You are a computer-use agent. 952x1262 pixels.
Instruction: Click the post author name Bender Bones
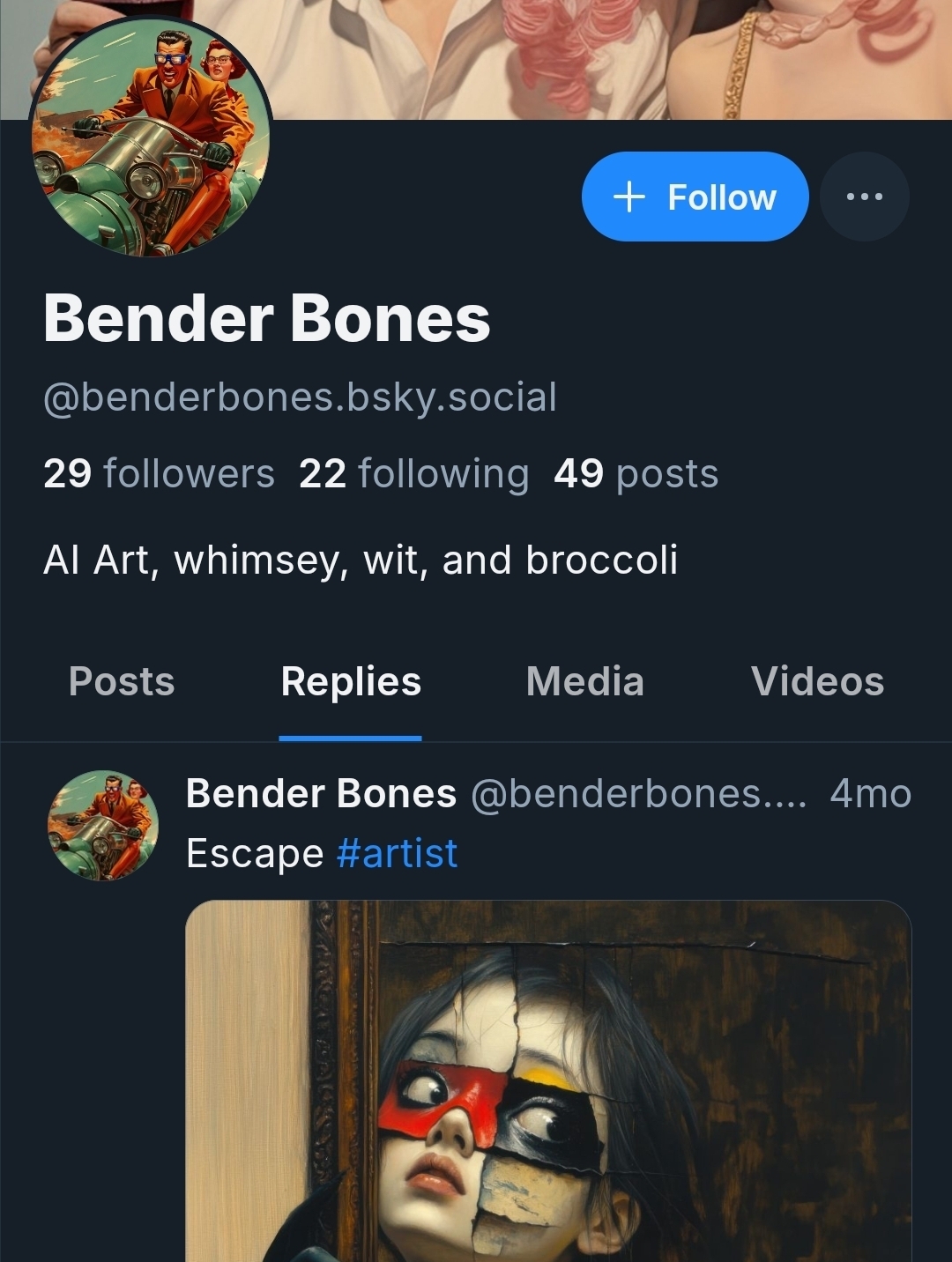(321, 793)
